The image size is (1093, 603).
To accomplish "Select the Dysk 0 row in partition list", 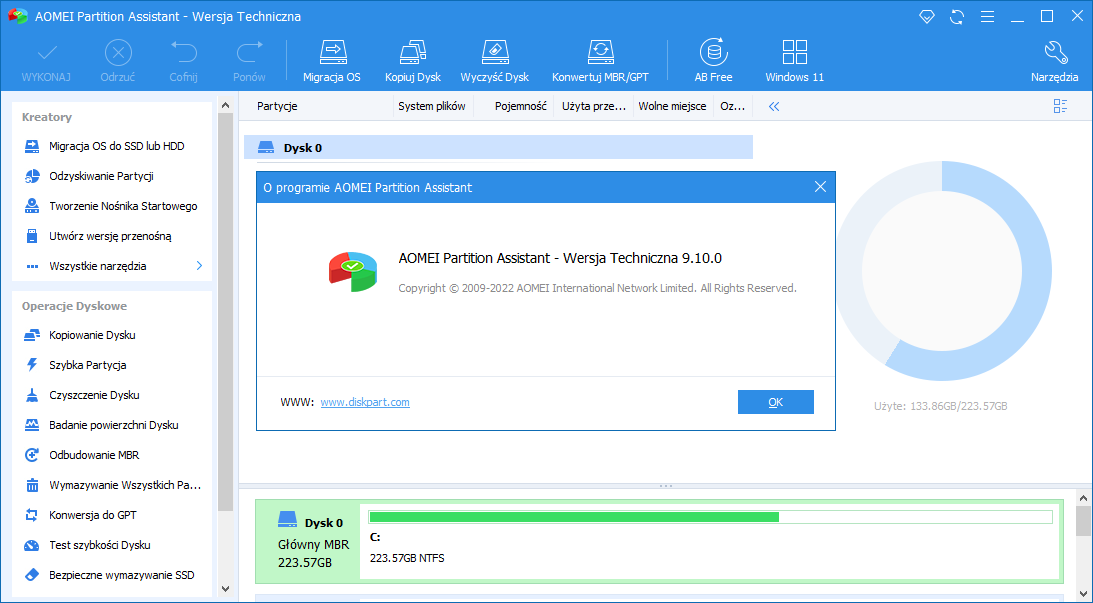I will coord(498,148).
